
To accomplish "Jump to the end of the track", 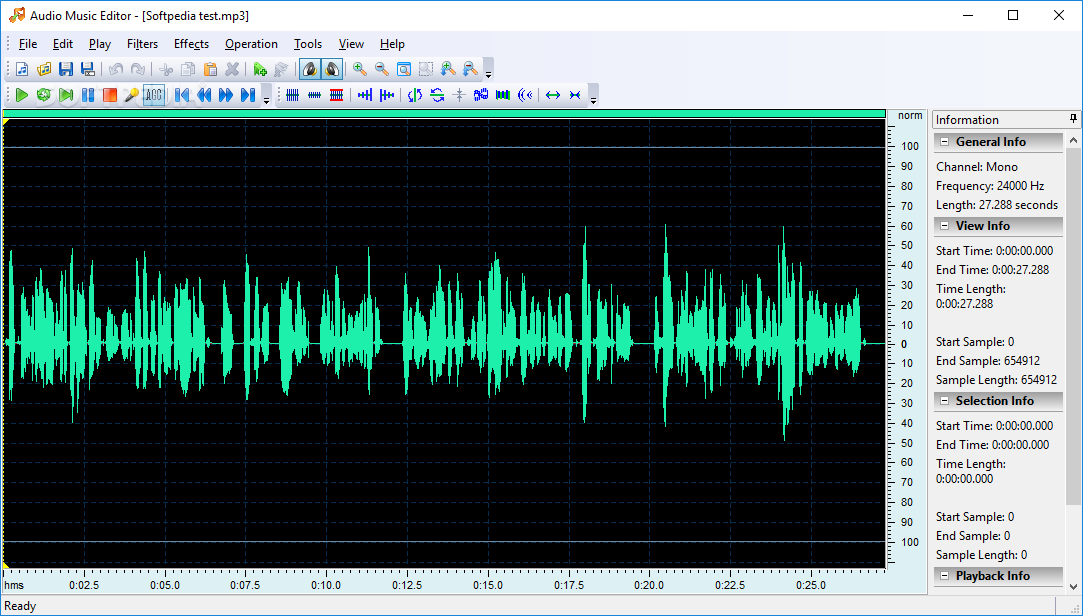I will [248, 95].
